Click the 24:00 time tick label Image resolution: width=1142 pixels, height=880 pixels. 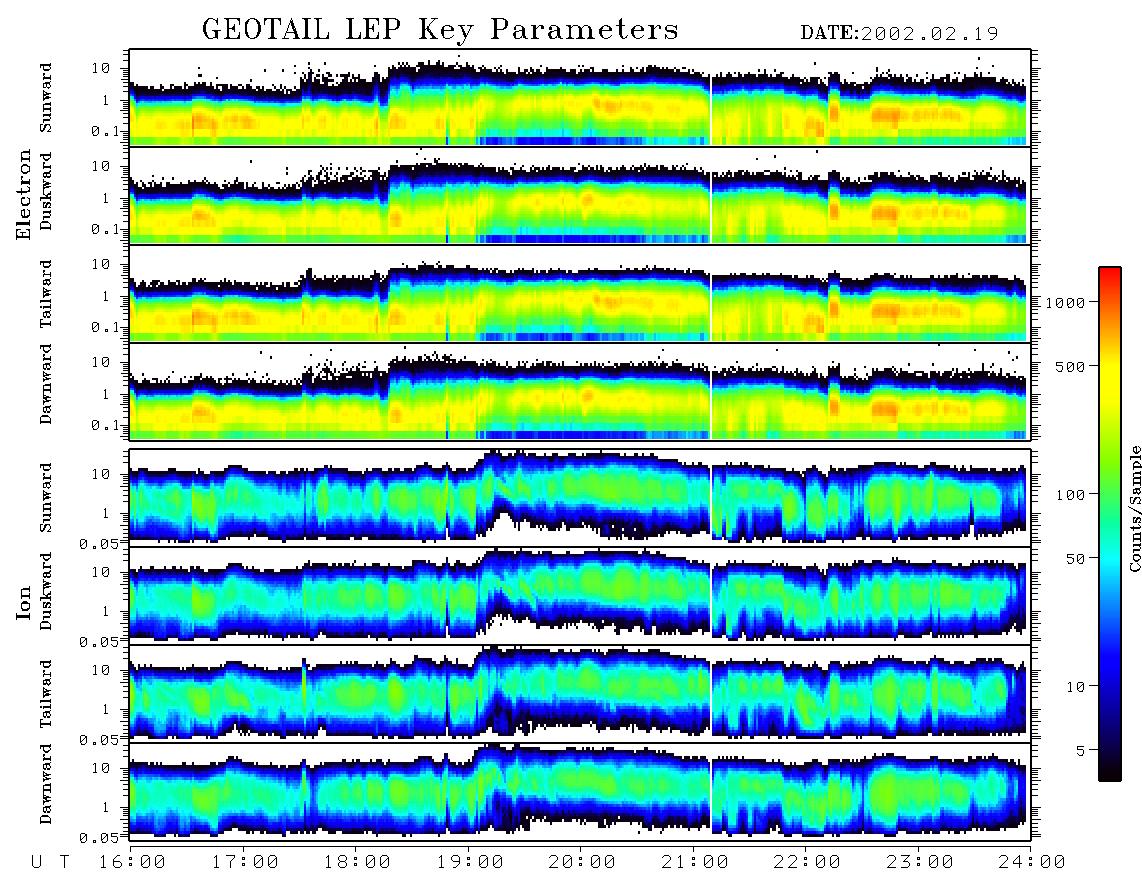tap(1032, 862)
